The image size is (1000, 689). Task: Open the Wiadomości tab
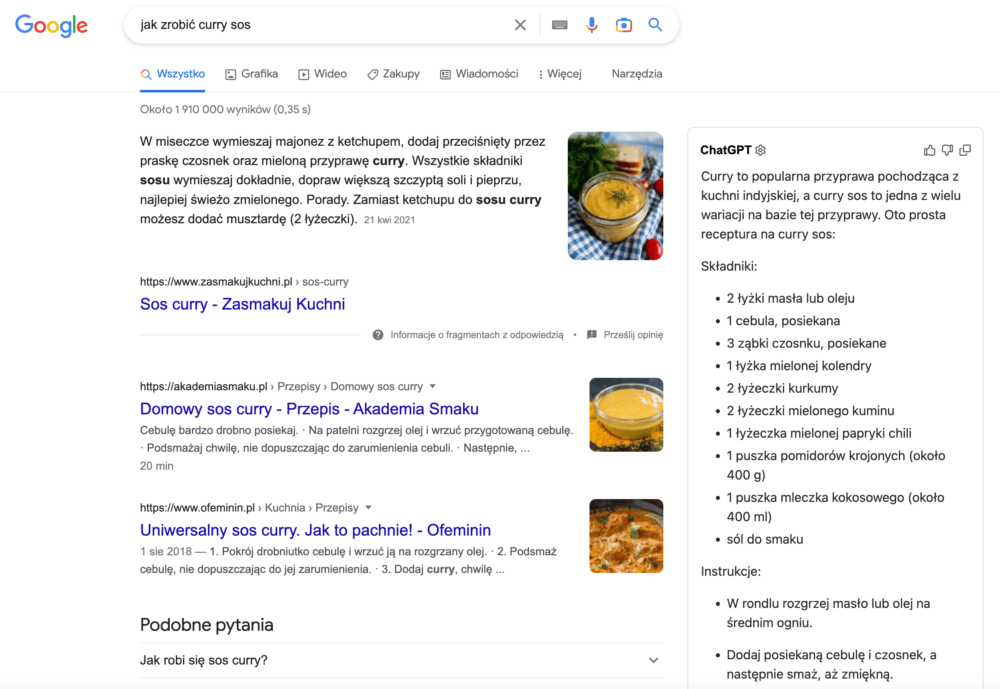[x=479, y=74]
